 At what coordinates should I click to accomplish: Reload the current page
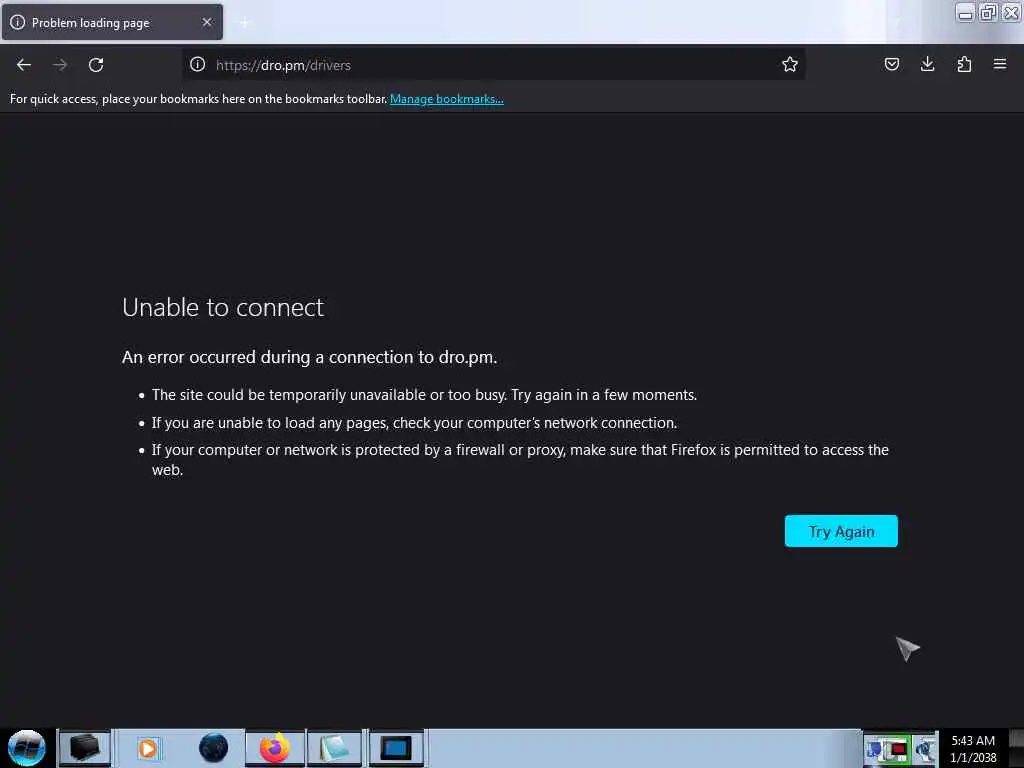96,65
